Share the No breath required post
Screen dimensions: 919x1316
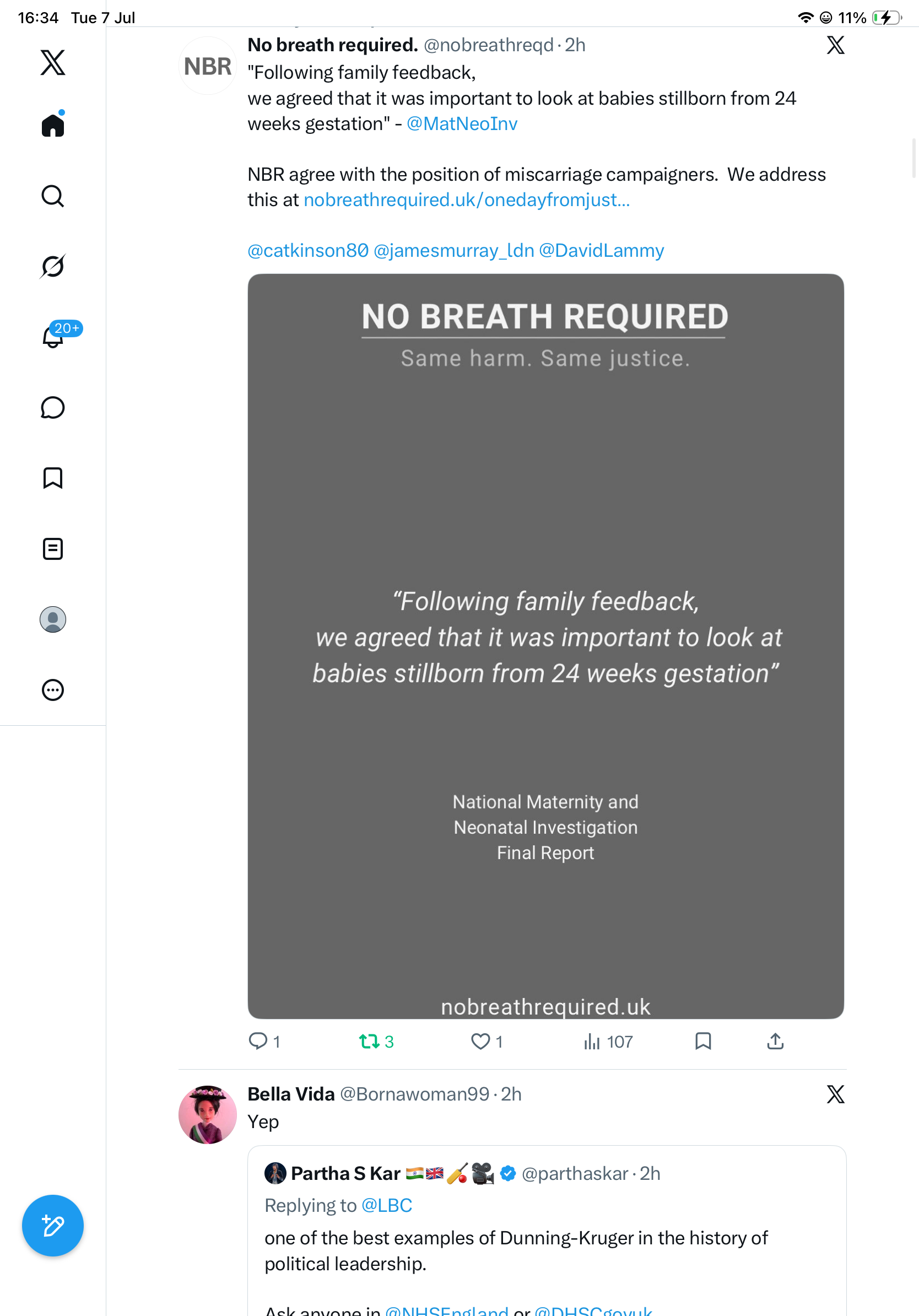click(775, 1041)
